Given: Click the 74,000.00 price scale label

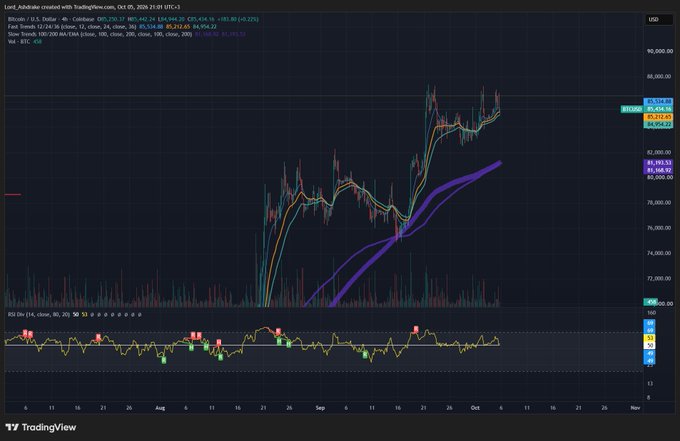Looking at the screenshot, I should coord(659,253).
